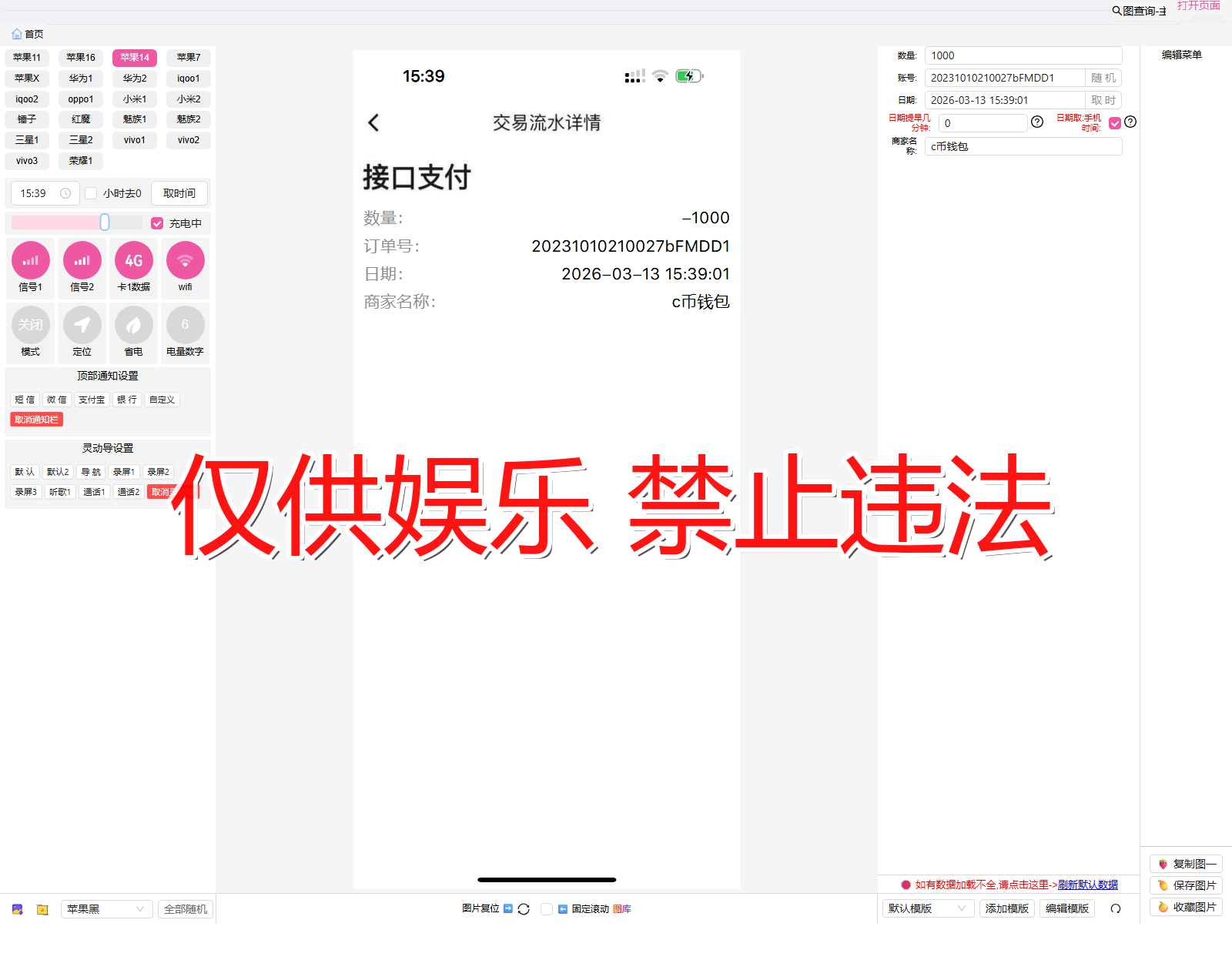
Task: Click the 电量数字 battery number icon
Action: coord(185,324)
